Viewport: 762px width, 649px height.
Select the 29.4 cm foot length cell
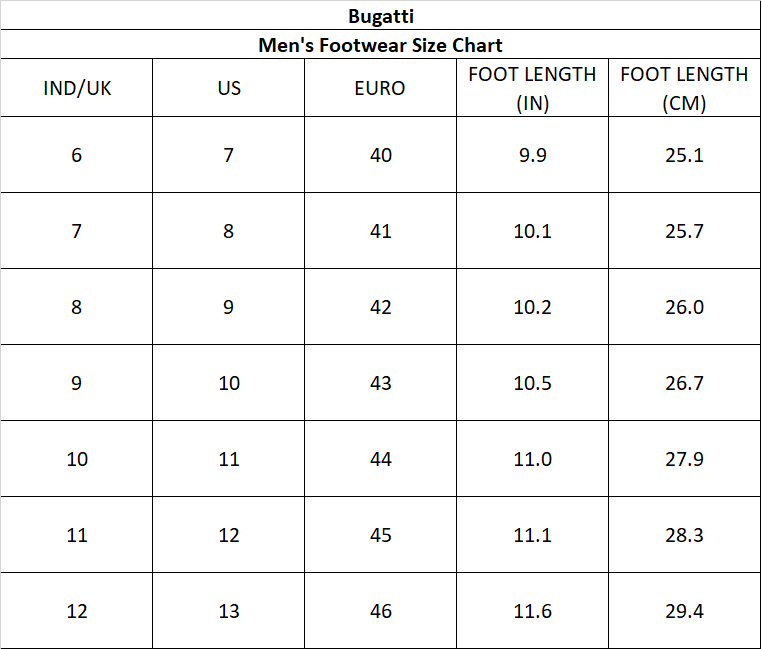[x=684, y=611]
